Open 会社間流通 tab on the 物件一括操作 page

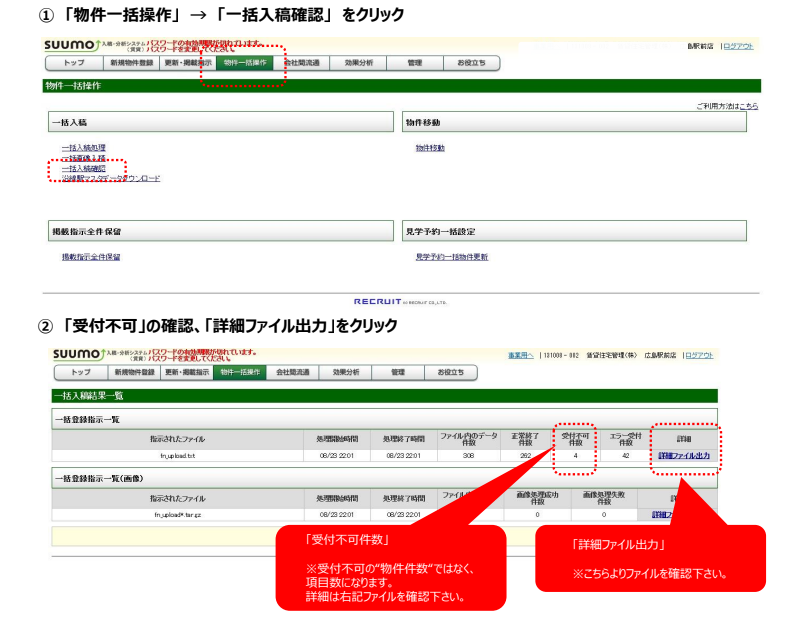pyautogui.click(x=302, y=63)
